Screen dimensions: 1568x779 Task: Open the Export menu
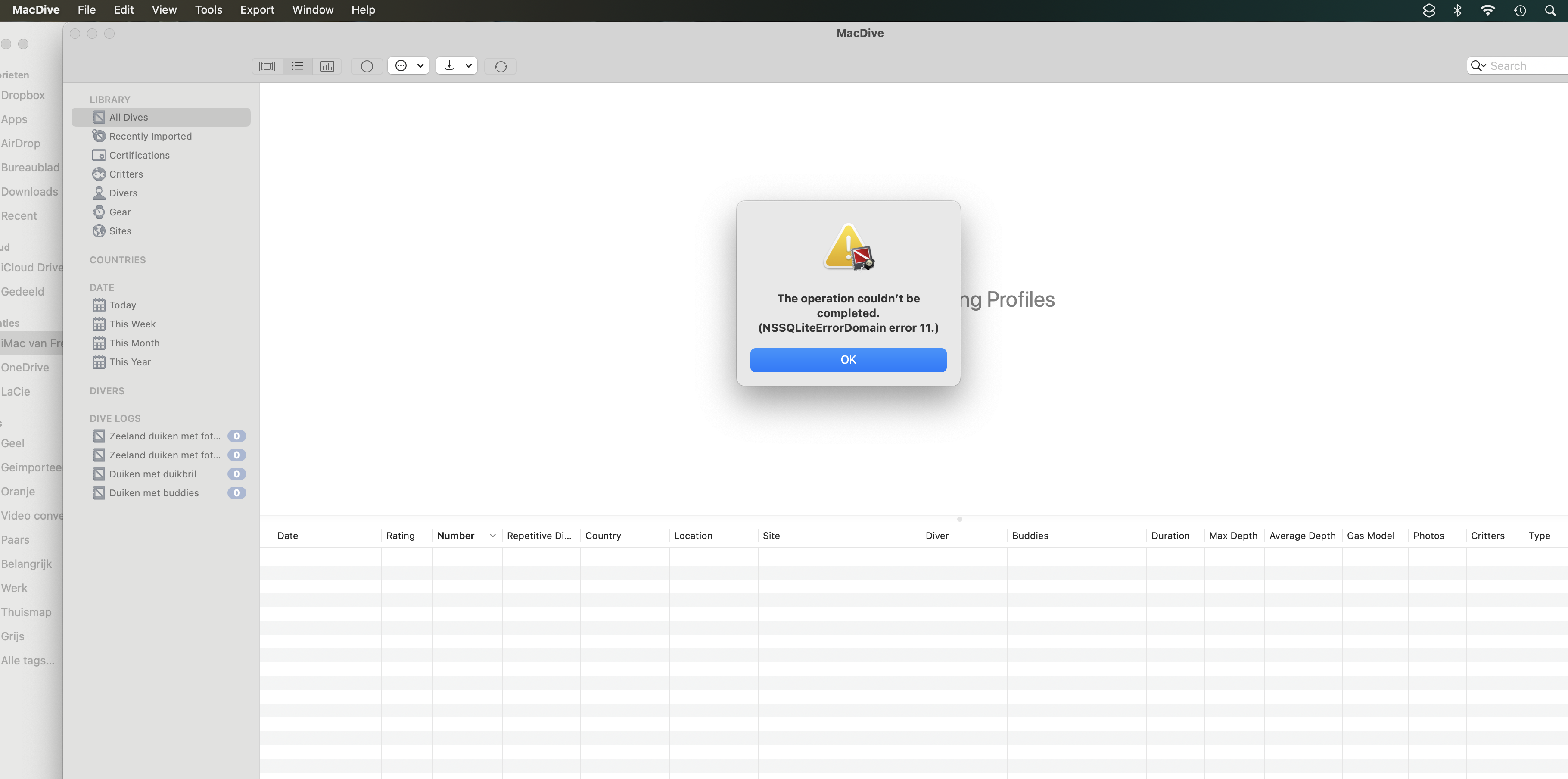(x=257, y=10)
